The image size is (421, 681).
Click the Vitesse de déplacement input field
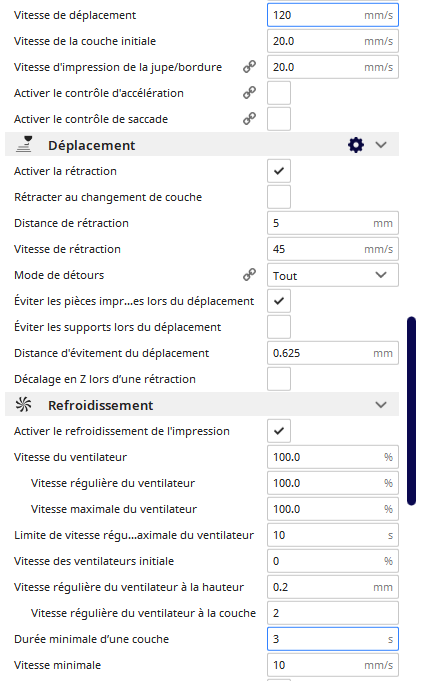click(333, 15)
